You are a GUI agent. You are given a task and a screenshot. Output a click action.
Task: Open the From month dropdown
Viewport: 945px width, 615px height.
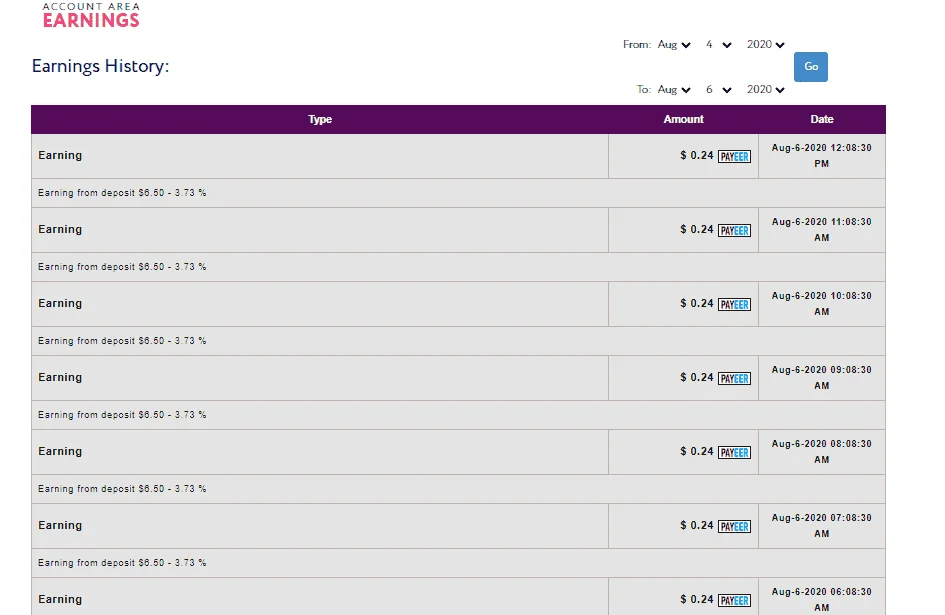pos(674,45)
